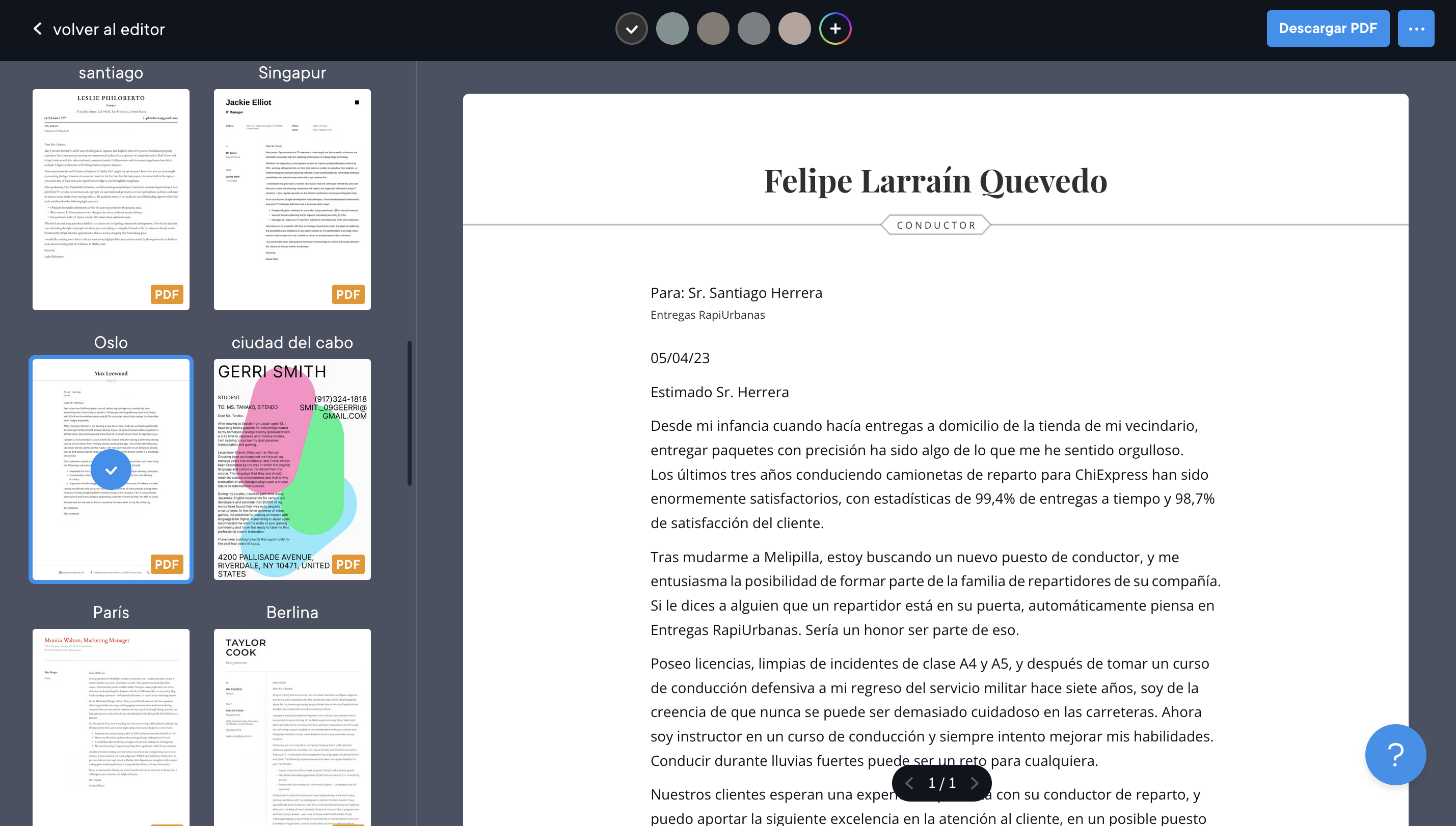The image size is (1456, 826).
Task: Choose the teal-gray color swatch
Action: pyautogui.click(x=672, y=29)
